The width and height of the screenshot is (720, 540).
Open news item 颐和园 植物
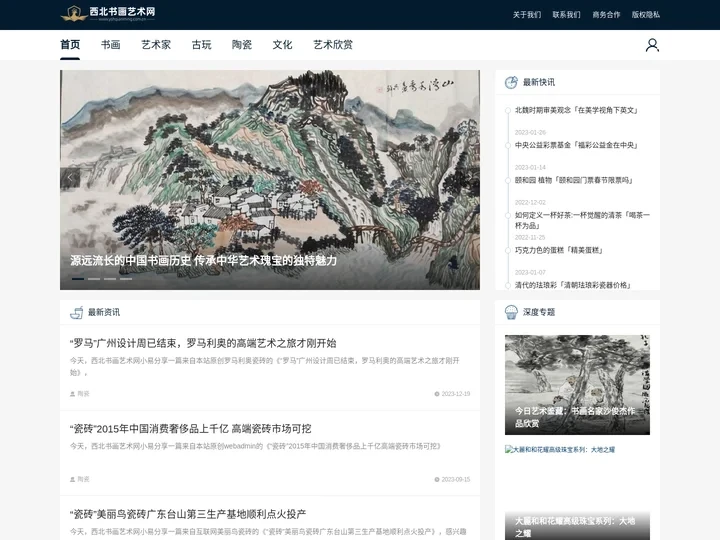tap(574, 180)
